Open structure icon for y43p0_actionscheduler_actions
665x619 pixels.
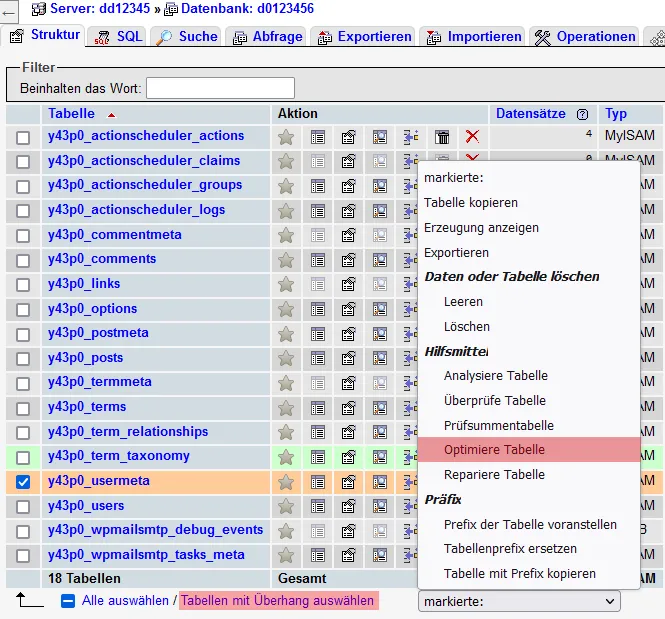pyautogui.click(x=349, y=137)
